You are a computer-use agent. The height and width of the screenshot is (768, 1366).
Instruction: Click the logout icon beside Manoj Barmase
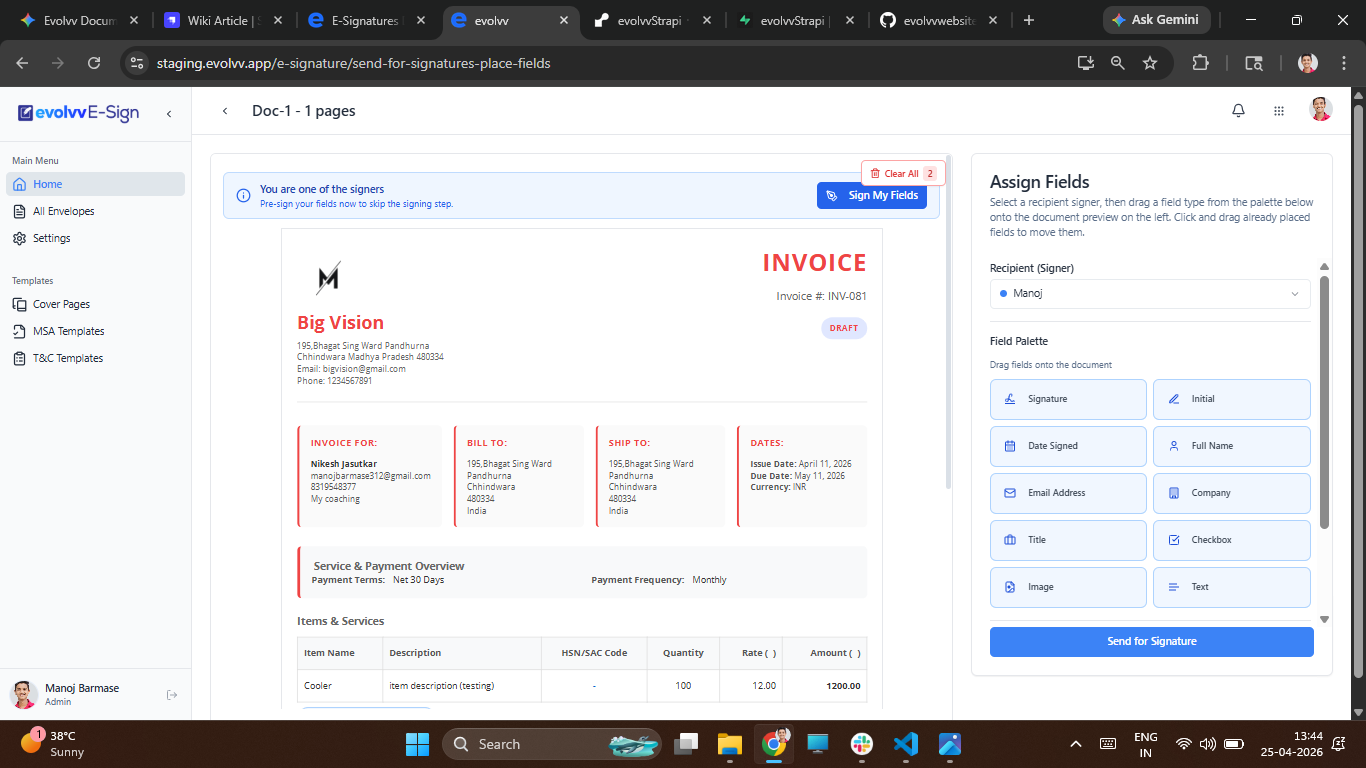(172, 695)
